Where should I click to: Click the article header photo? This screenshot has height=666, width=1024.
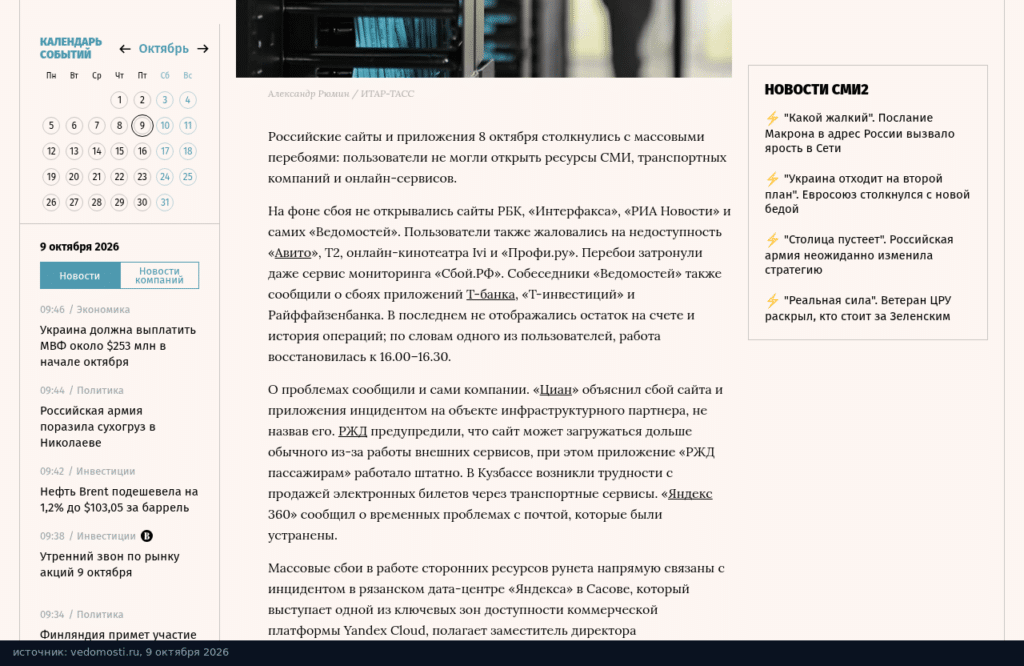click(x=484, y=39)
